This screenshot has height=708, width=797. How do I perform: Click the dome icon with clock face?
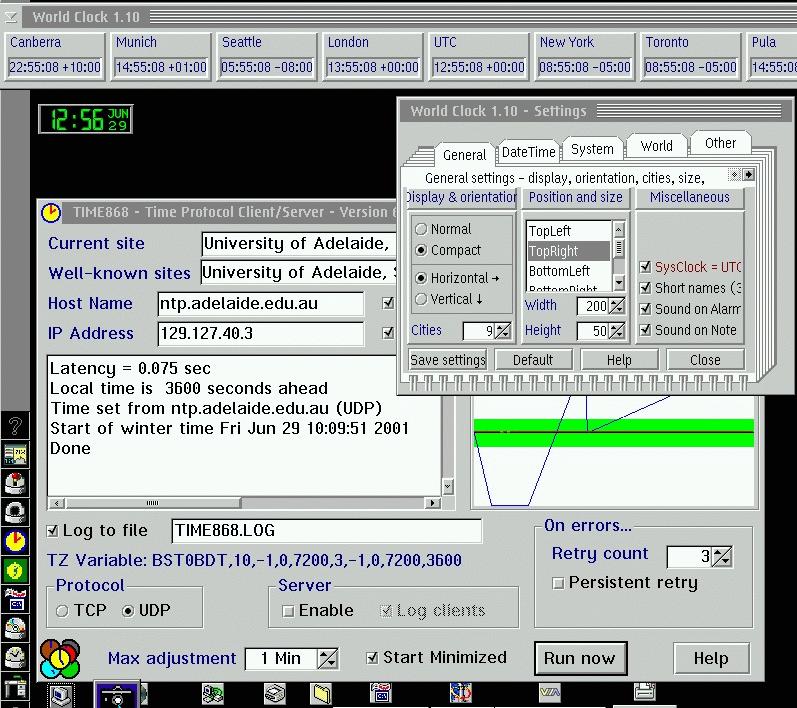15,658
